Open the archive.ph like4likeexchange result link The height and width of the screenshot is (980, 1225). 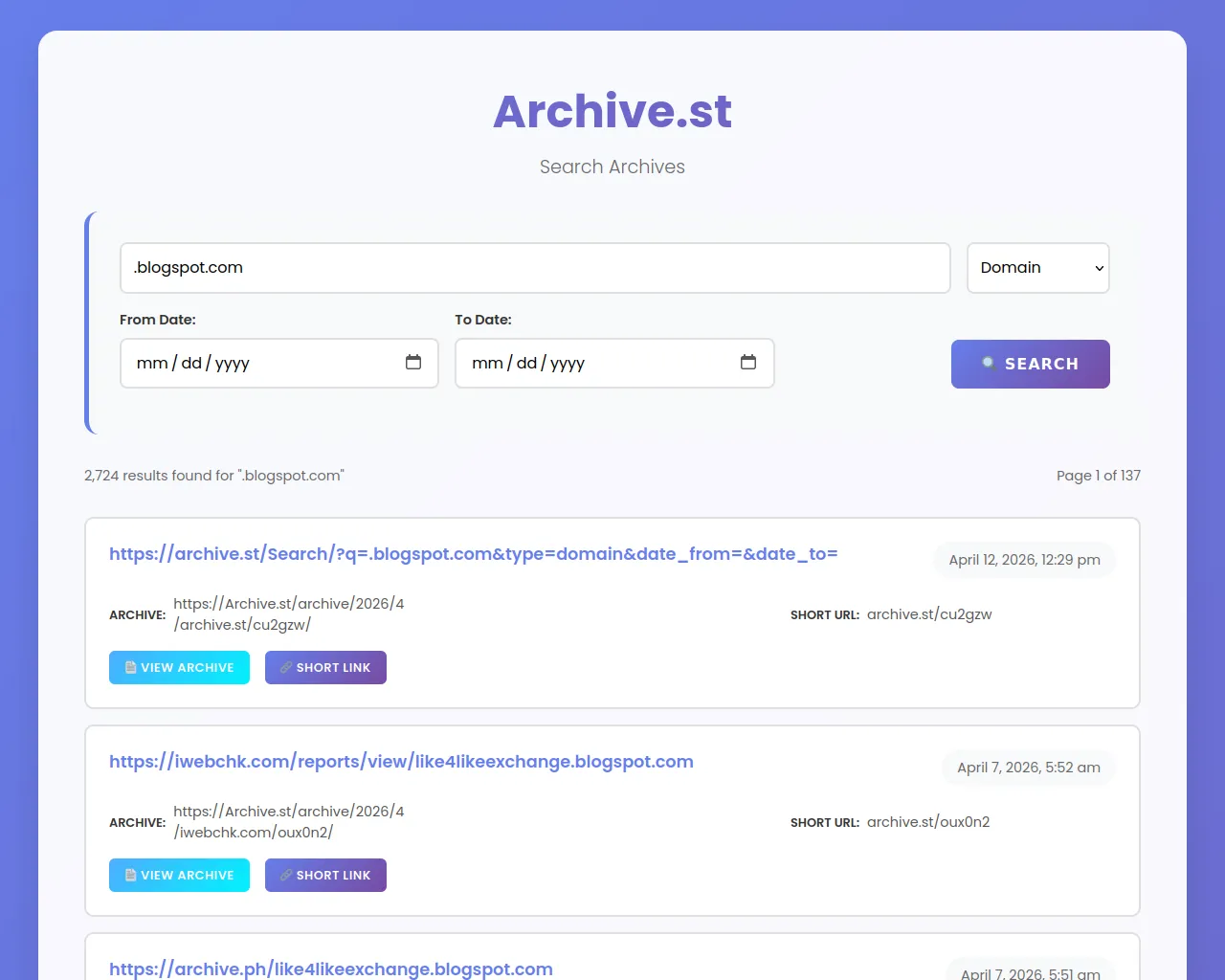coord(331,969)
